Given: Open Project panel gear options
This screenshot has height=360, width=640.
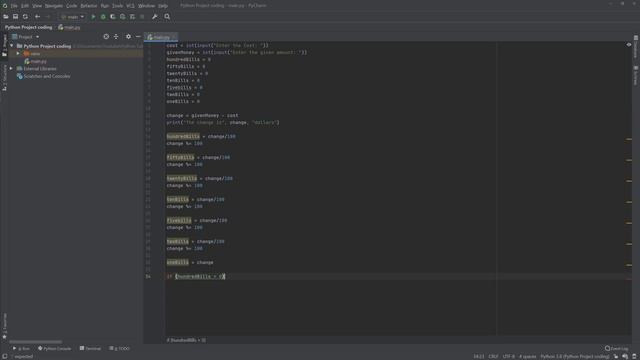Looking at the screenshot, I should [x=129, y=37].
